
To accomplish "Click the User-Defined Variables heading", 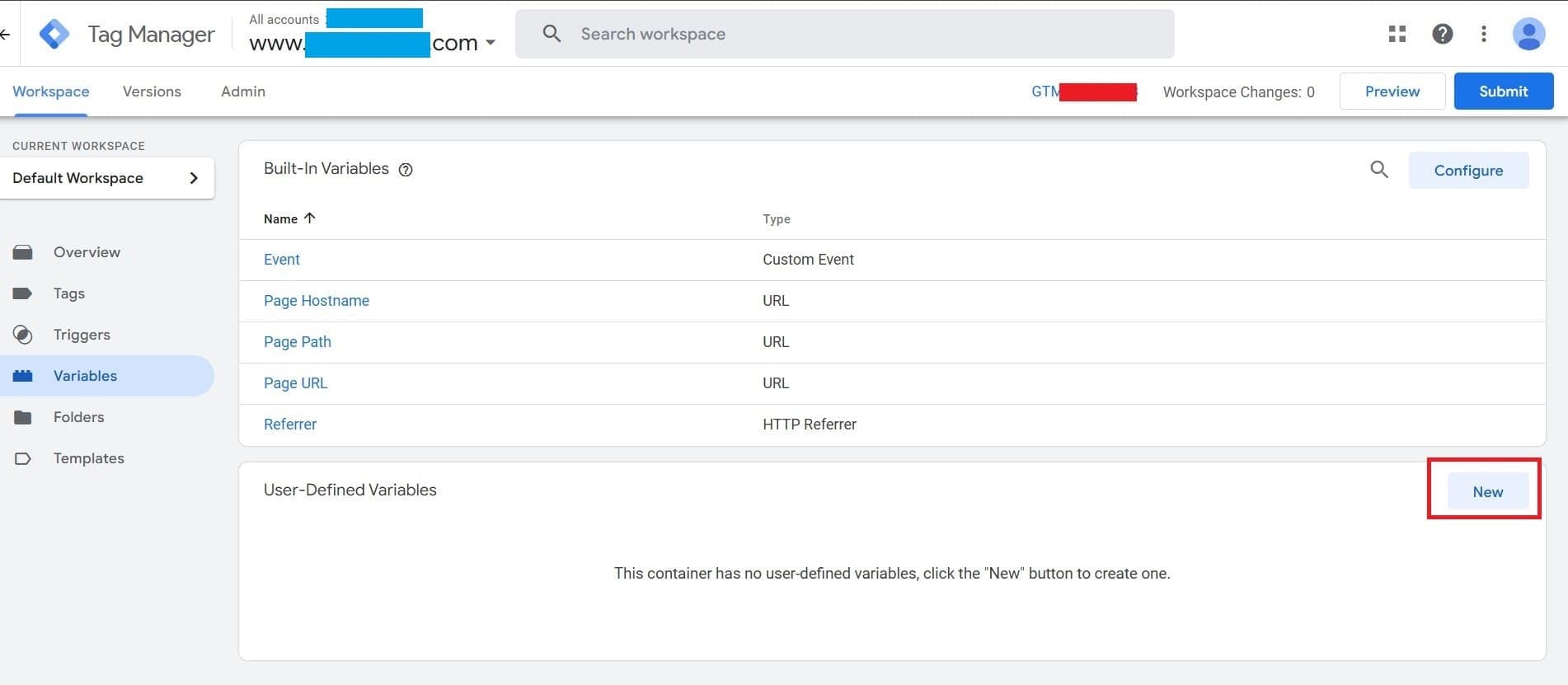I will coord(350,490).
